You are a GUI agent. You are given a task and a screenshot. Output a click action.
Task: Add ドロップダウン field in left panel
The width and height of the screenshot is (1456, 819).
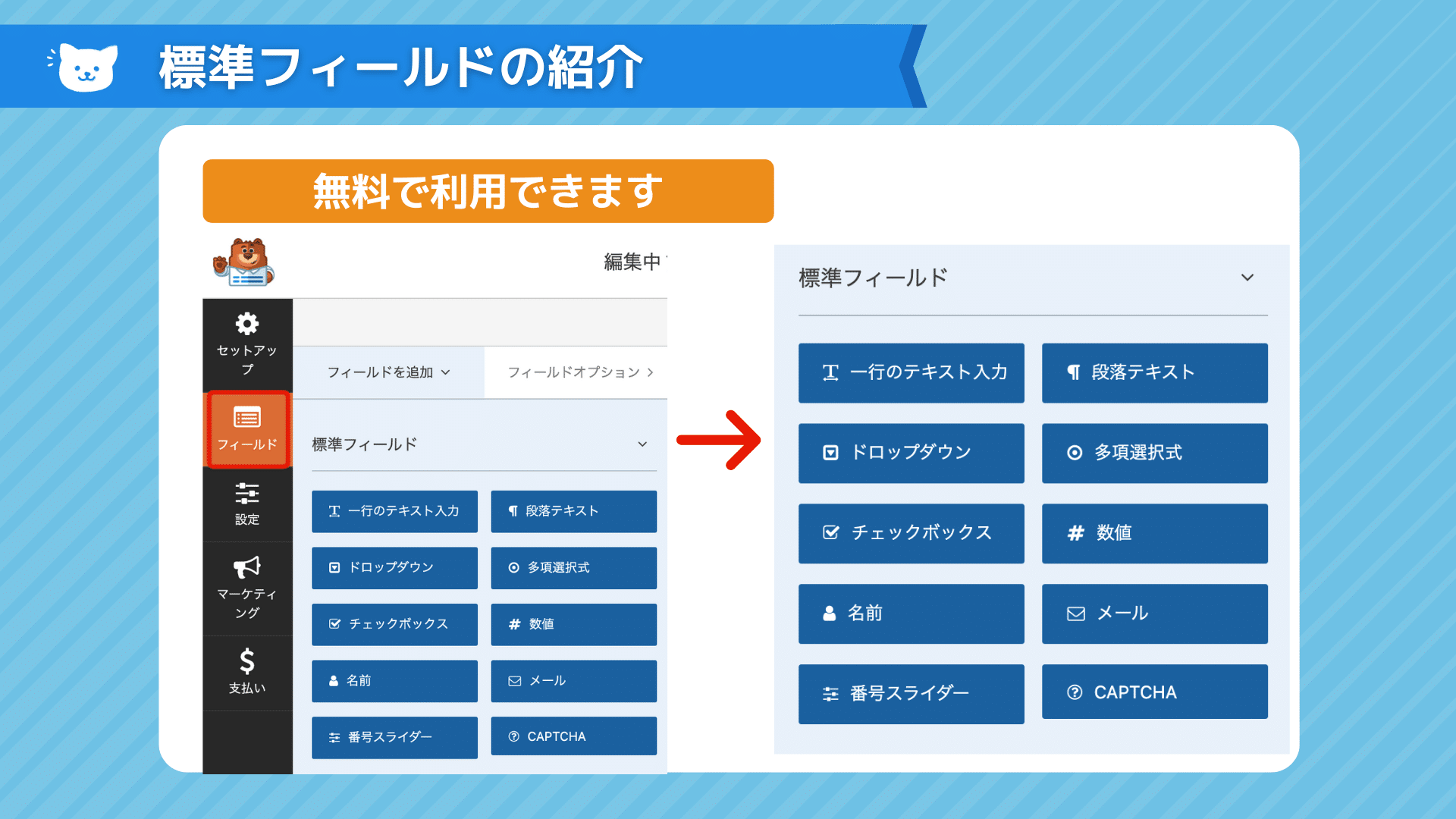pyautogui.click(x=394, y=568)
